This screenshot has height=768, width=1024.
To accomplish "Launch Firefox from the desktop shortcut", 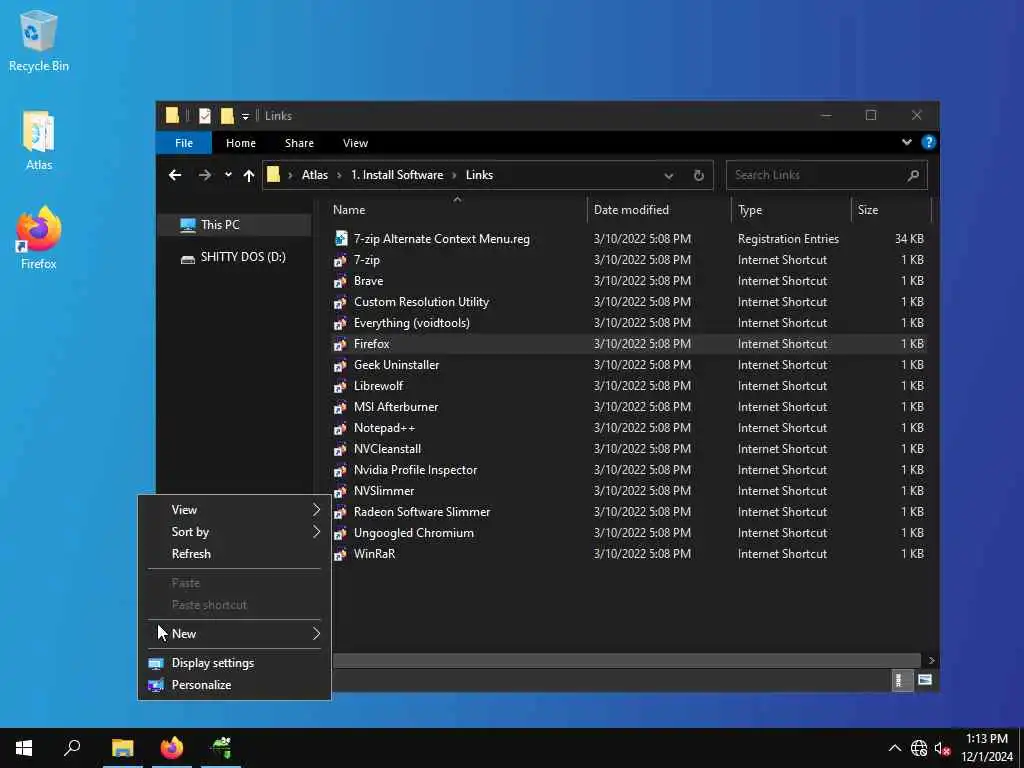I will [x=39, y=238].
